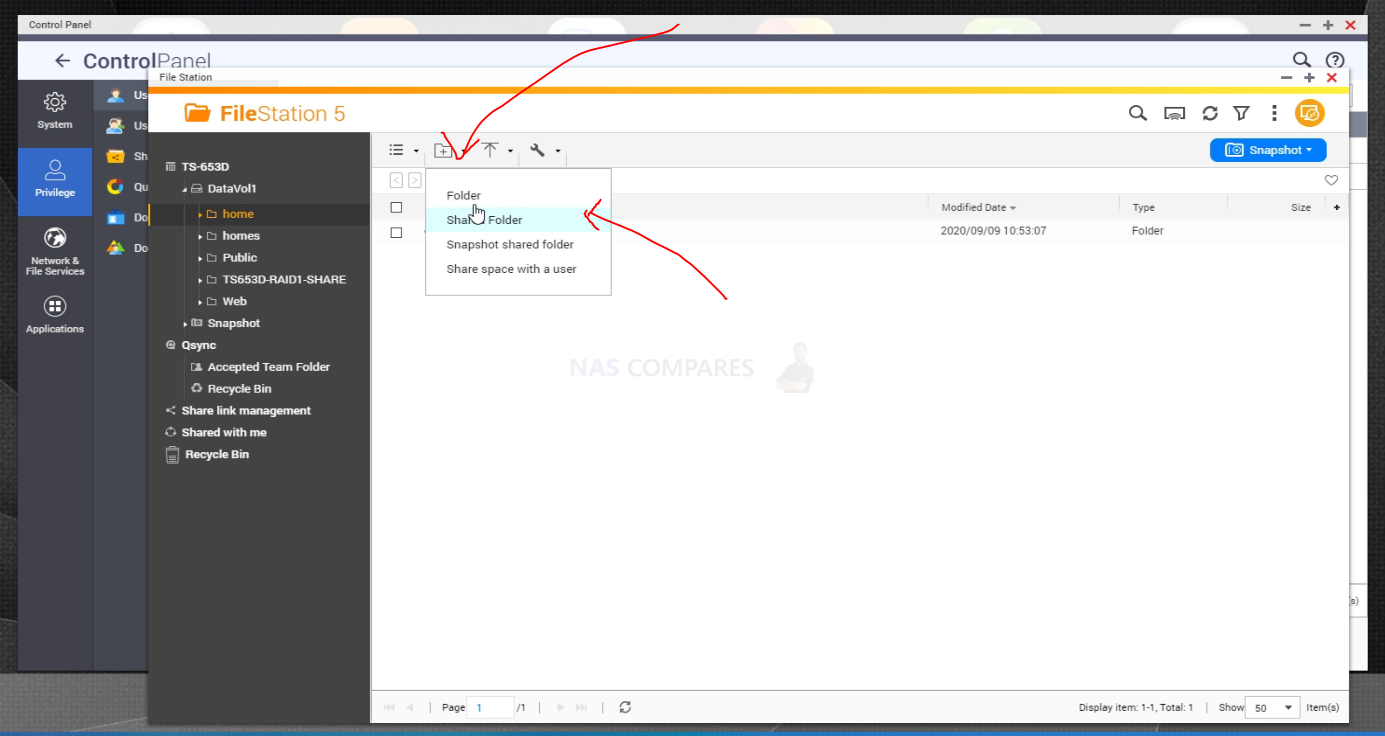
Task: Choose Shared Folder from the create menu
Action: point(518,220)
